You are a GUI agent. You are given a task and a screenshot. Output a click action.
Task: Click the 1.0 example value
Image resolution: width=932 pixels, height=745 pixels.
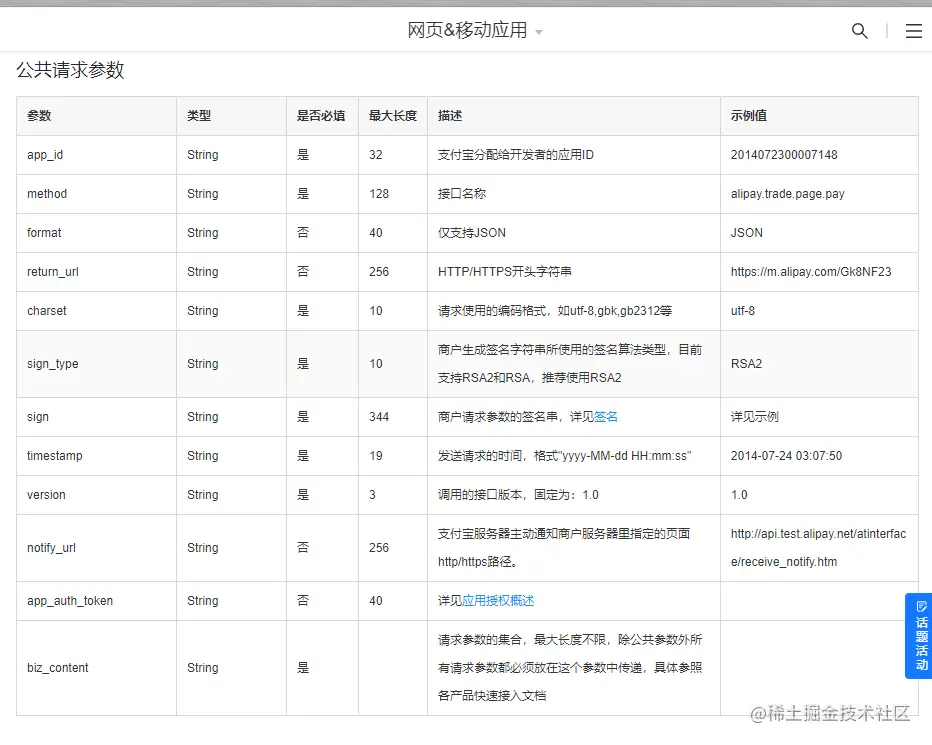pos(739,495)
